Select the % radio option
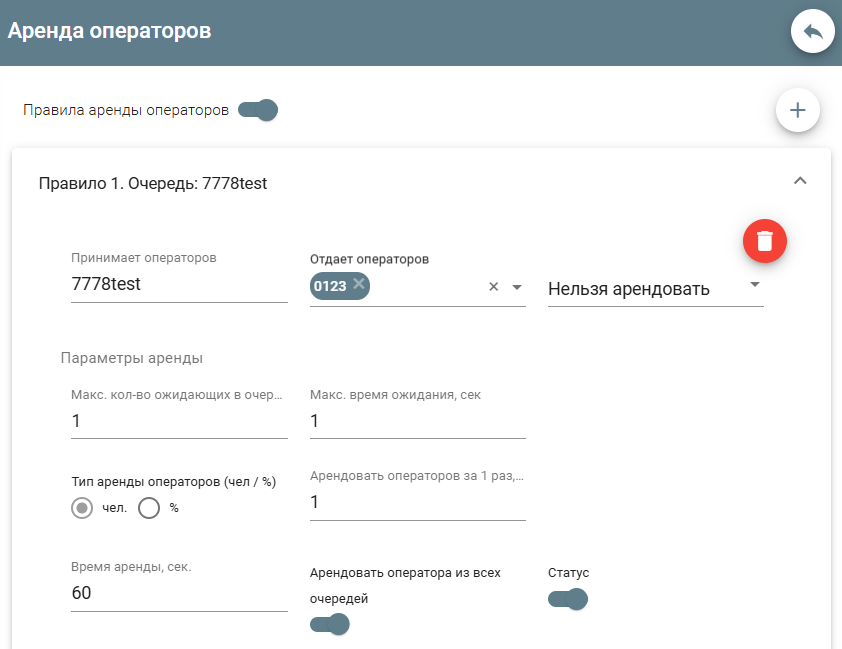Viewport: 842px width, 649px height. click(149, 508)
